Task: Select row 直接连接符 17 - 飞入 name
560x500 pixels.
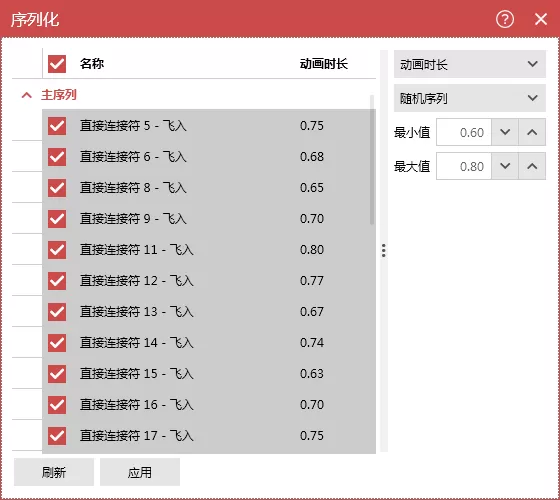Action: click(137, 436)
